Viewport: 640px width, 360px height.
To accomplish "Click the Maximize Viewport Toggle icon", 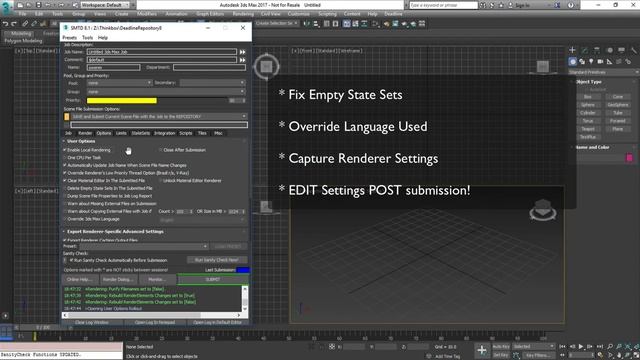I will (636, 355).
